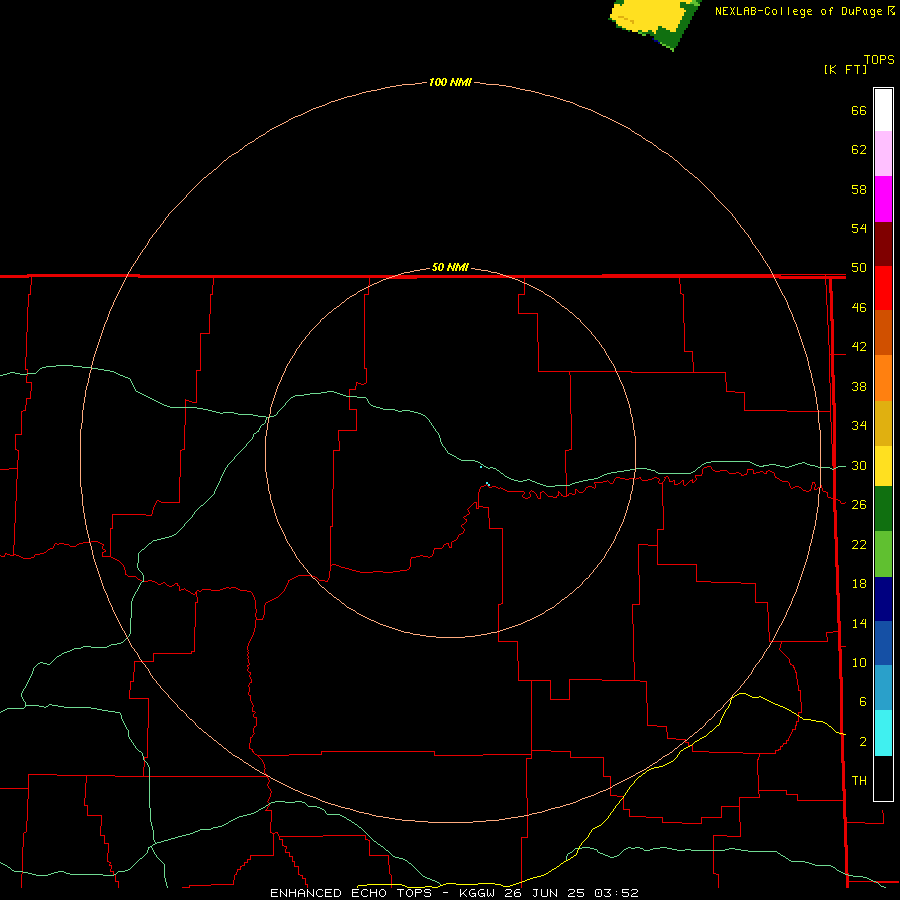Screen dimensions: 900x900
Task: Click the '100 NMI' range ring label
Action: pos(450,82)
